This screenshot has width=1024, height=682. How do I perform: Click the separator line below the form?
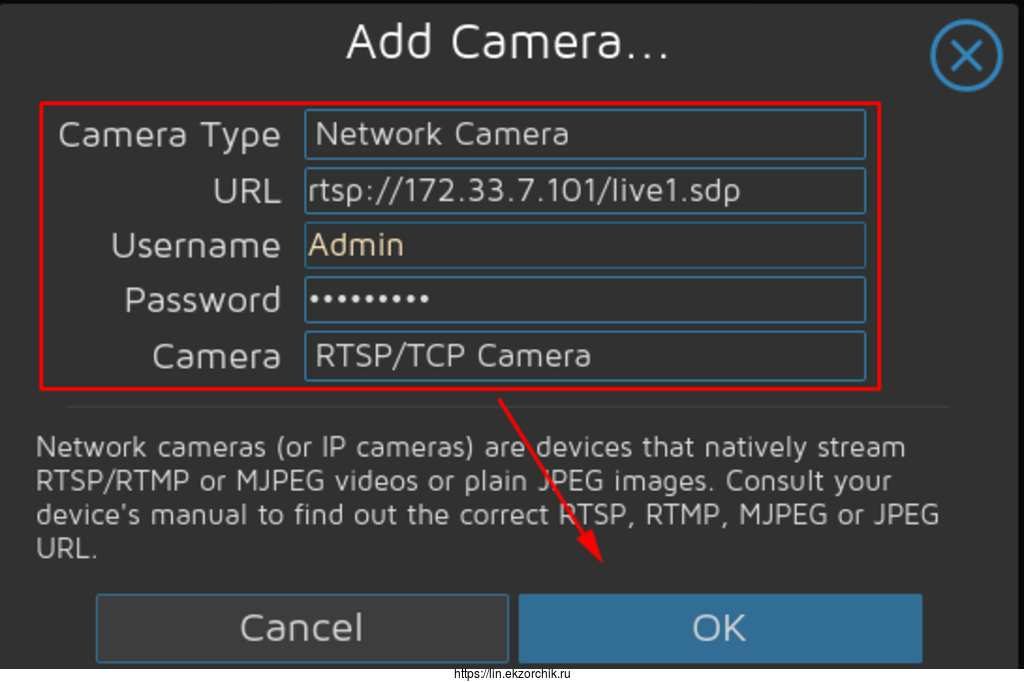point(507,407)
